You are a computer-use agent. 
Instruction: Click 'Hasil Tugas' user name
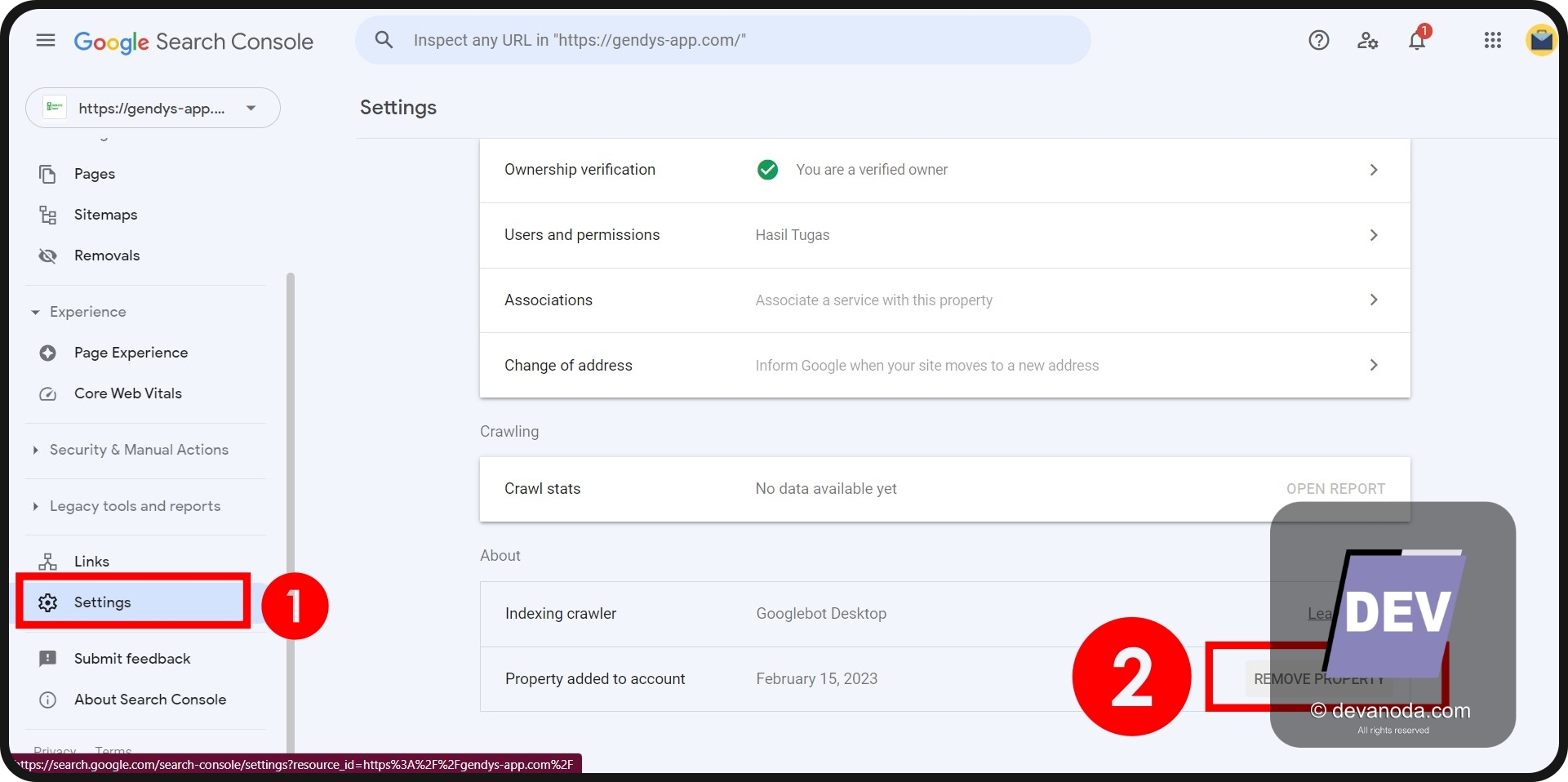(792, 235)
